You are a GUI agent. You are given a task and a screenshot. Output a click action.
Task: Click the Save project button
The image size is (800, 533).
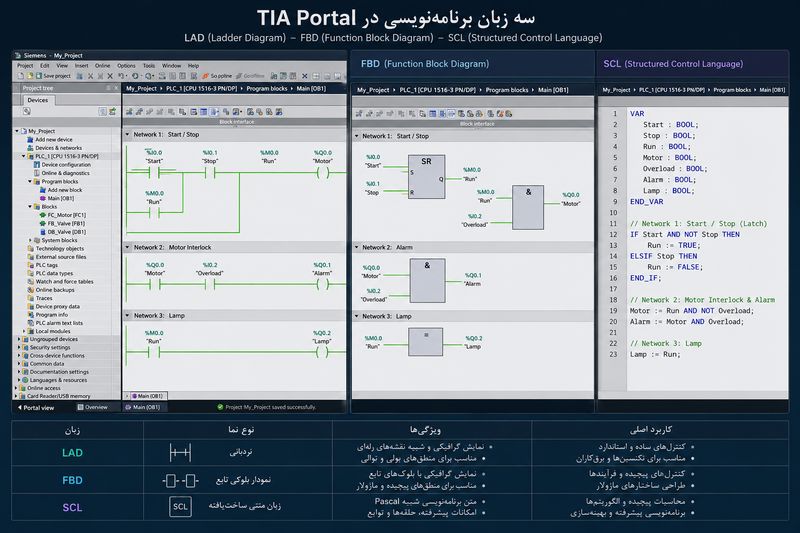[53, 76]
